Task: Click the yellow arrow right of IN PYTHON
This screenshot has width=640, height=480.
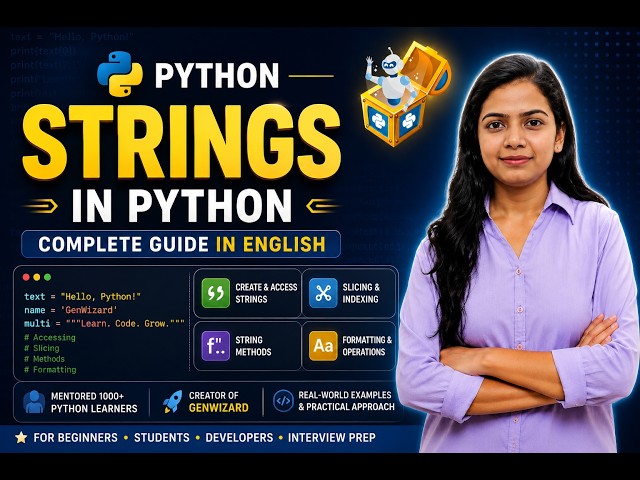Action: pos(322,206)
